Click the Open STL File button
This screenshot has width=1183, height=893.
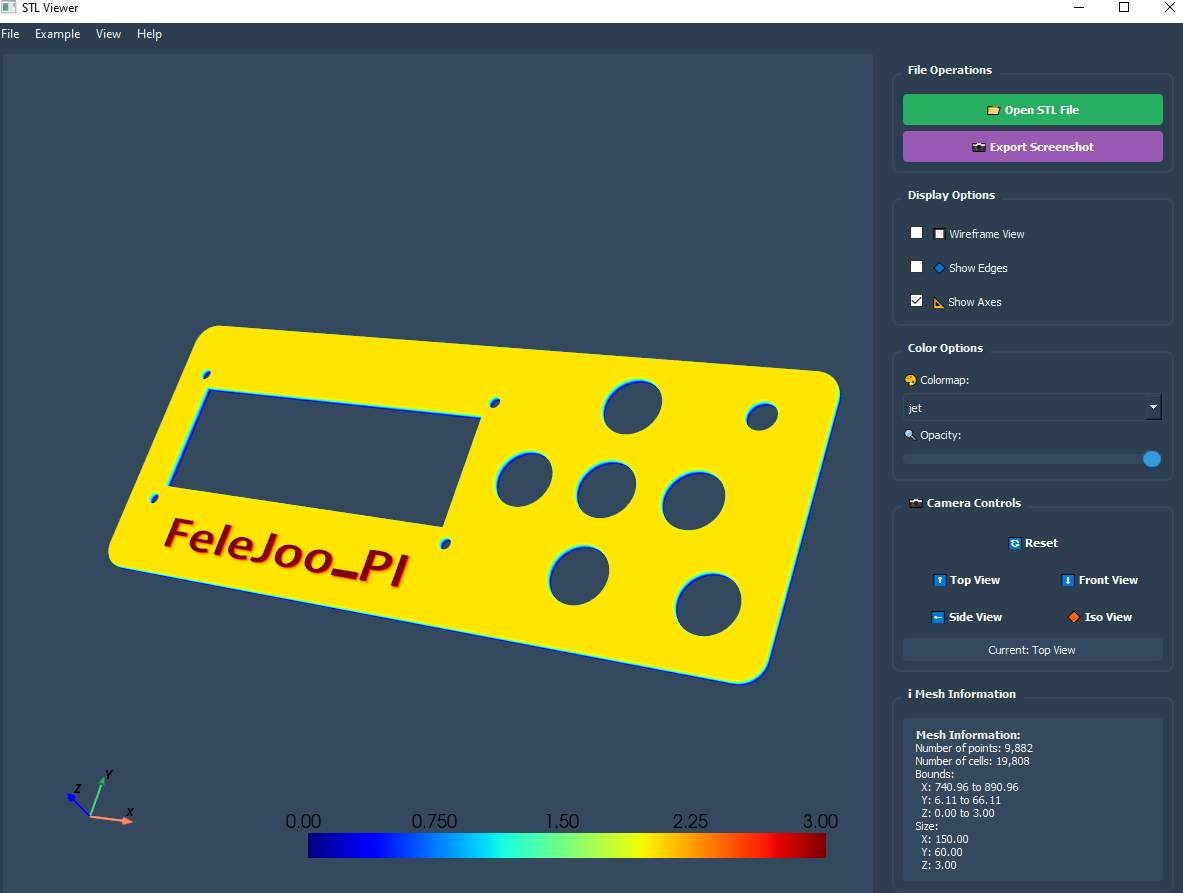(x=1032, y=109)
